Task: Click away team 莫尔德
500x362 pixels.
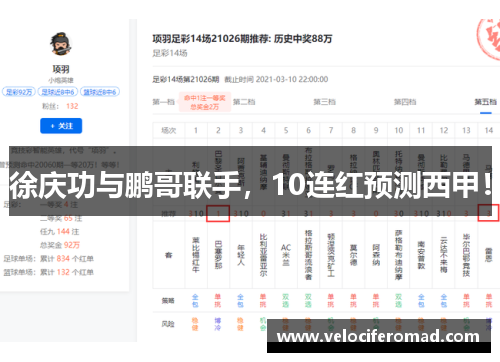Action: 353,255
